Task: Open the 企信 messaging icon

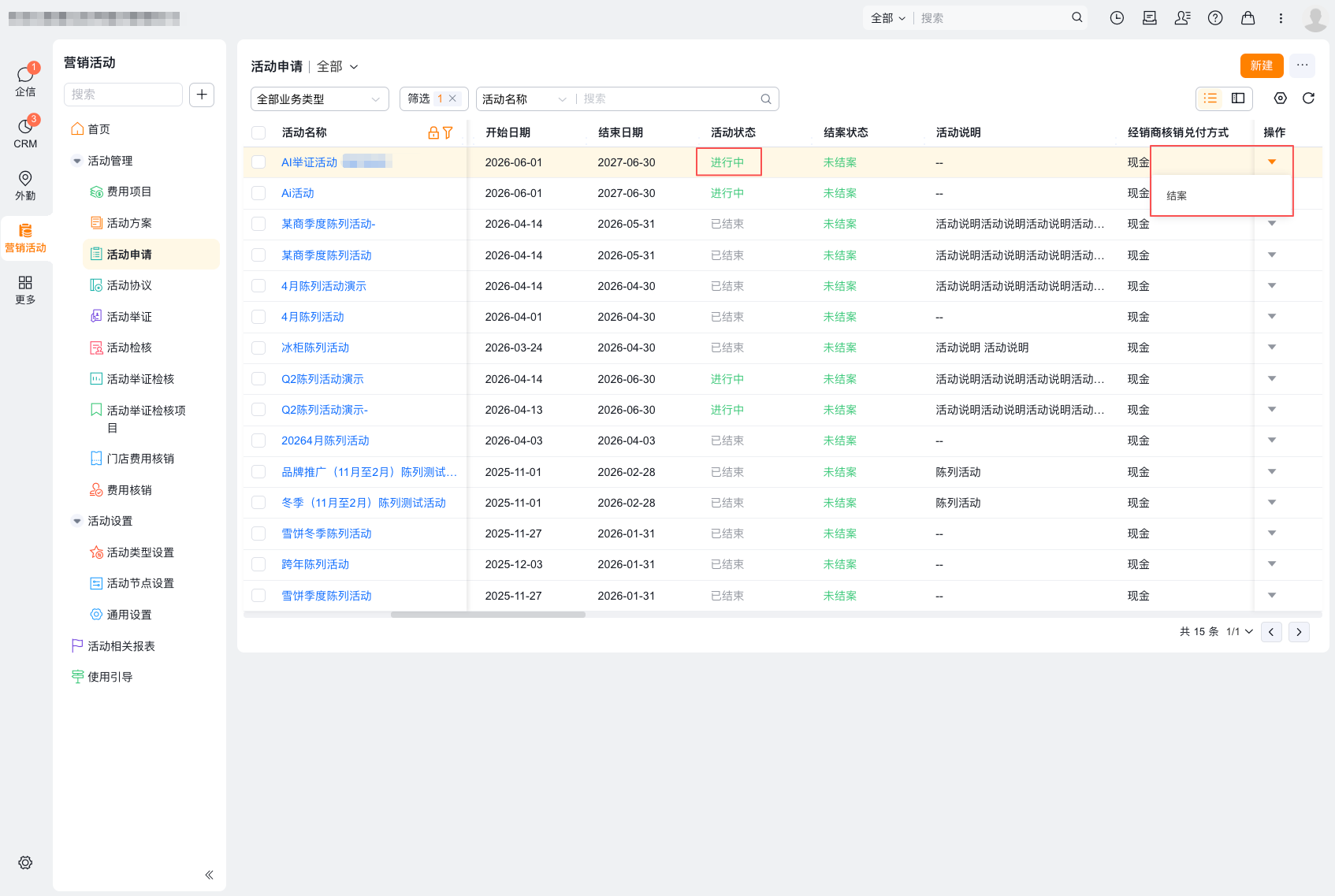Action: coord(25,80)
